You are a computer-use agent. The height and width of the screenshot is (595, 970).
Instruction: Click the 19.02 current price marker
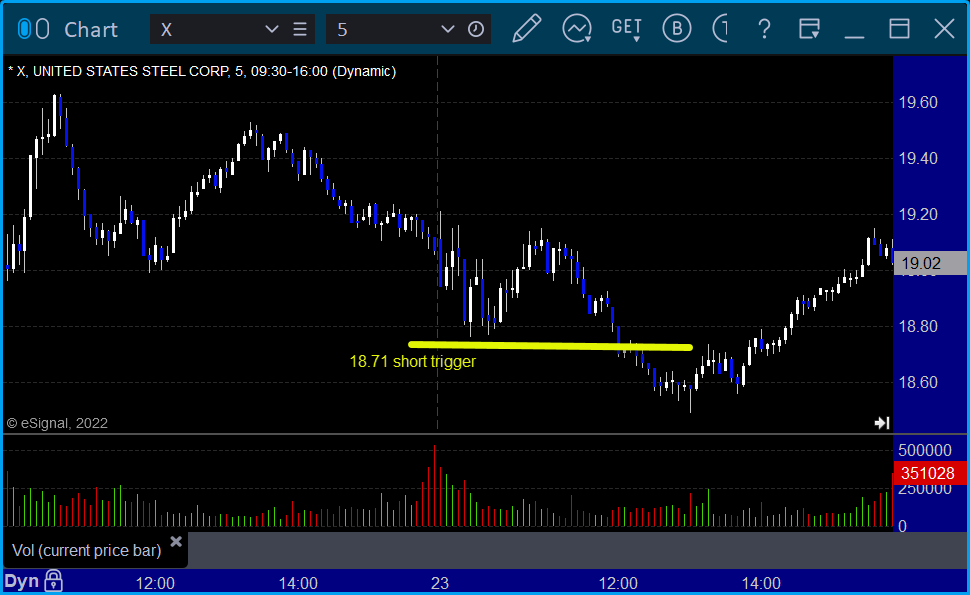click(930, 263)
